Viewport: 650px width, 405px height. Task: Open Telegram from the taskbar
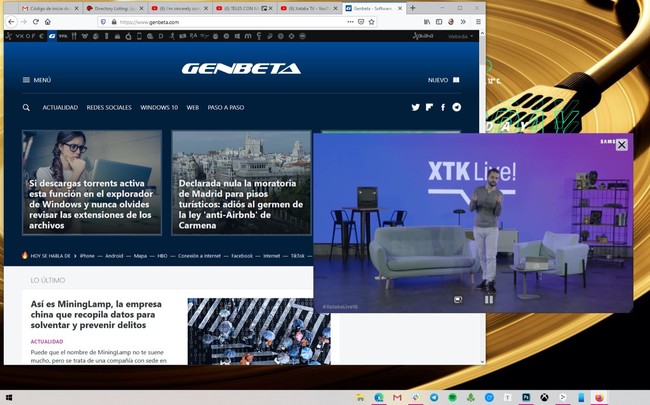point(434,398)
